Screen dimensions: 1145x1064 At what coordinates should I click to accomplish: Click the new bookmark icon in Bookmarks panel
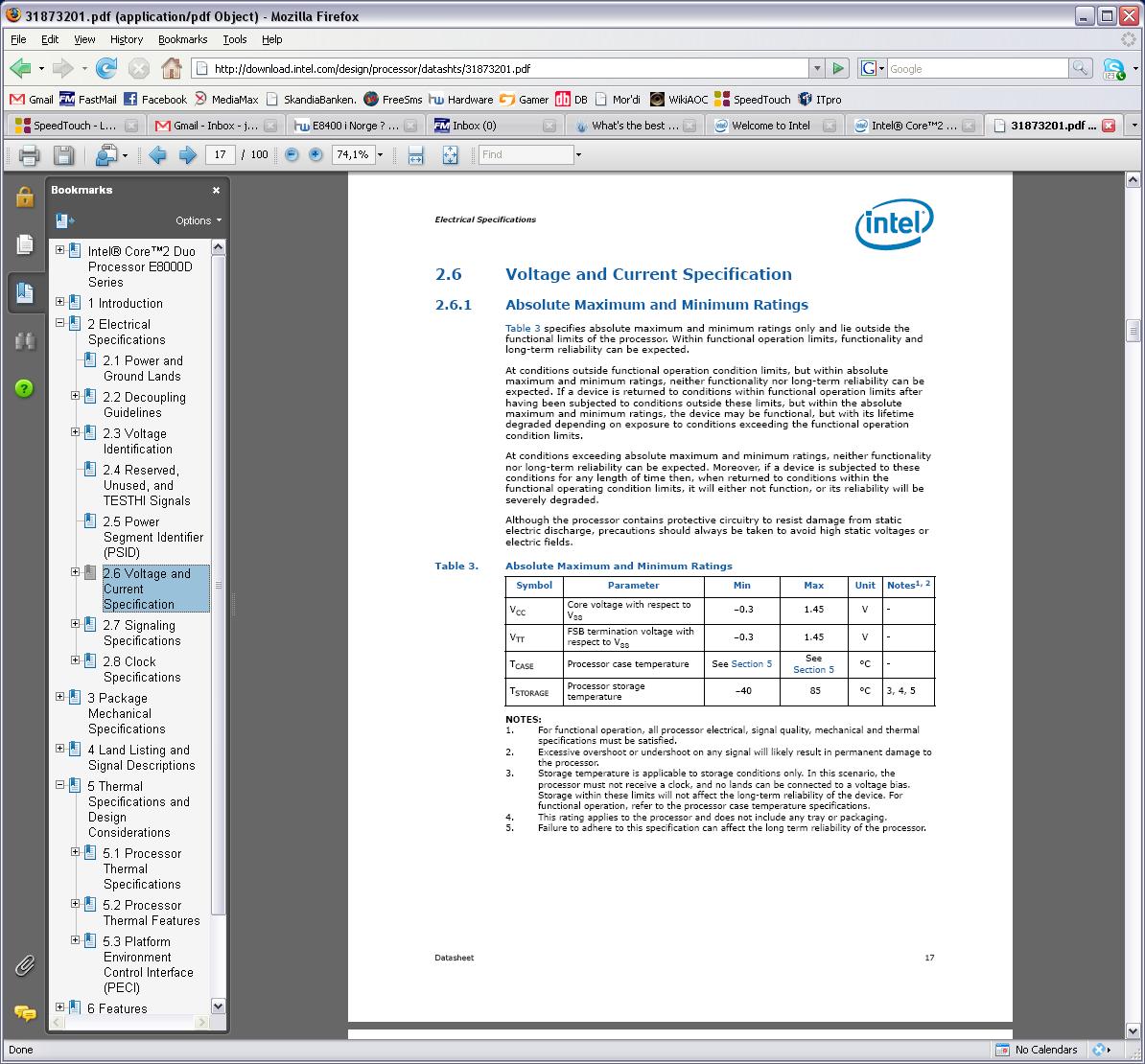[x=65, y=220]
